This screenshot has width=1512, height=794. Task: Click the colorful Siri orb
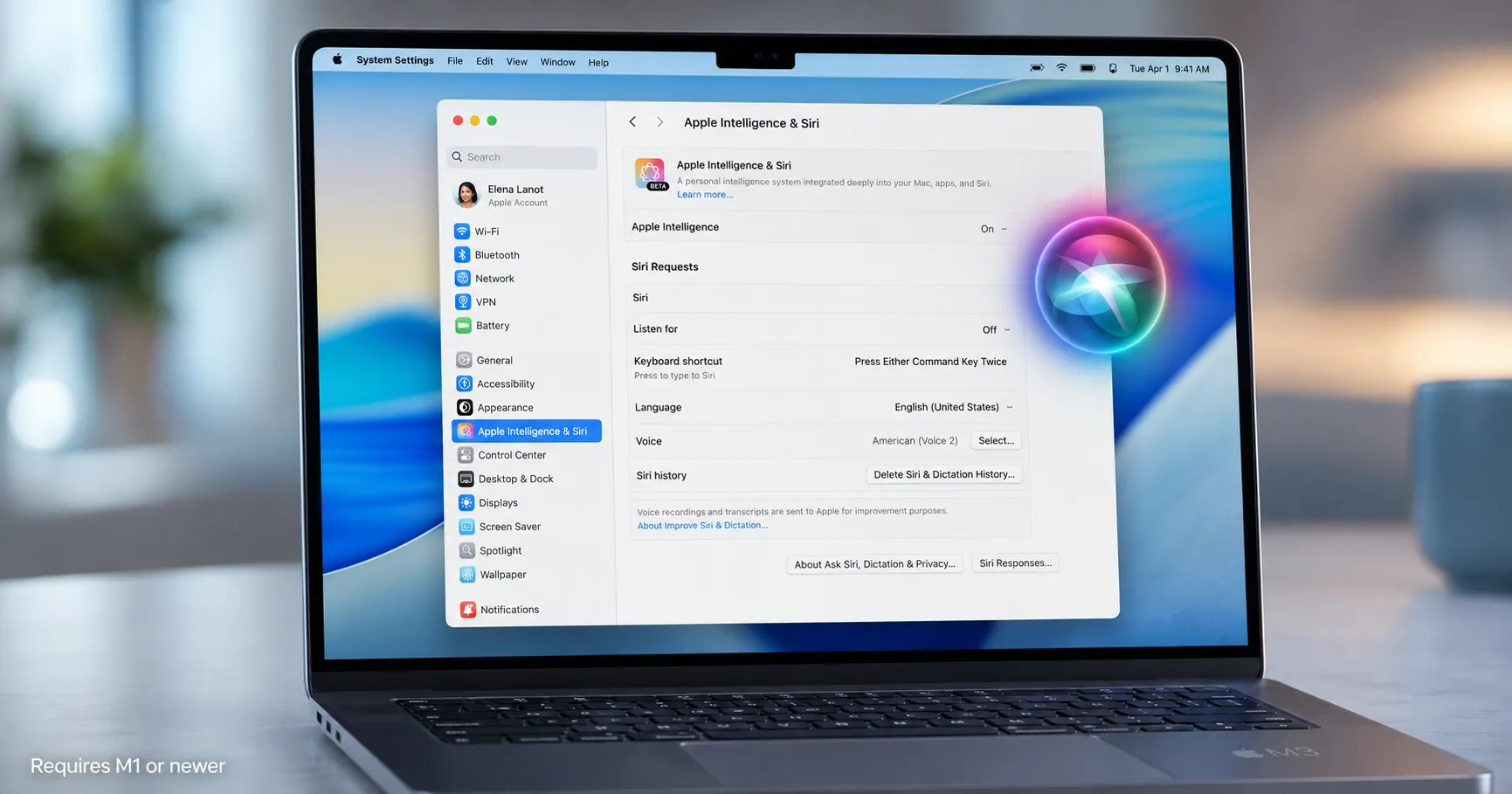(x=1101, y=285)
